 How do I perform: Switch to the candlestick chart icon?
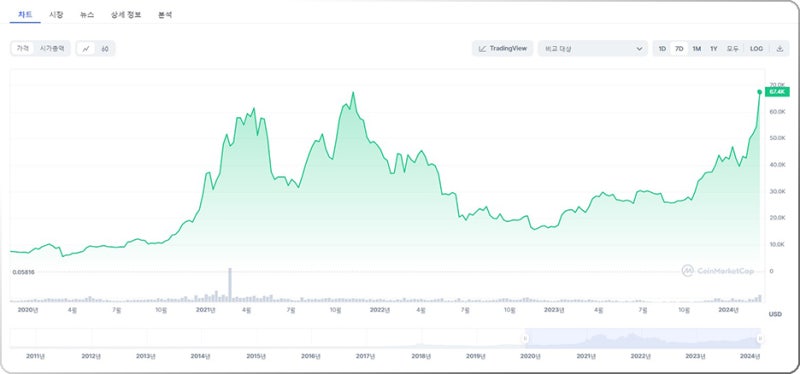[105, 48]
